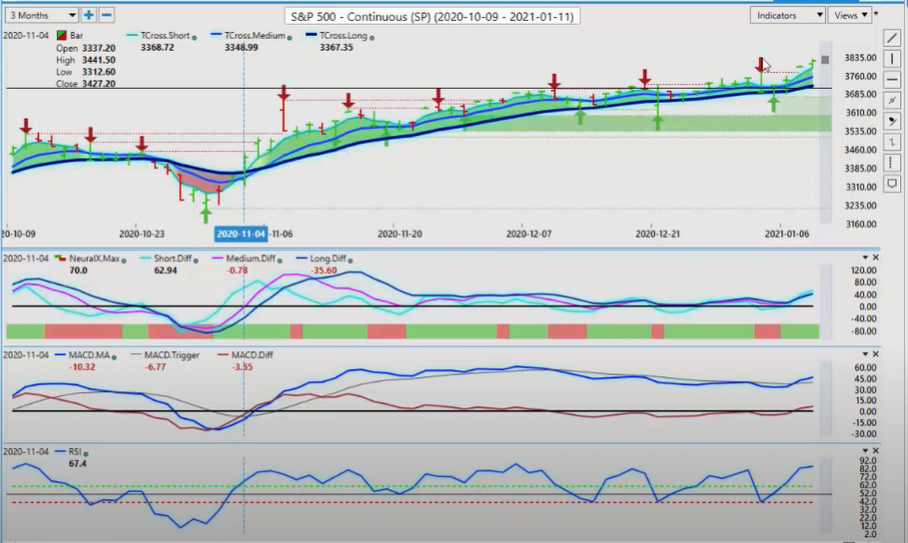Click the Short.Diff legend label

pyautogui.click(x=173, y=259)
